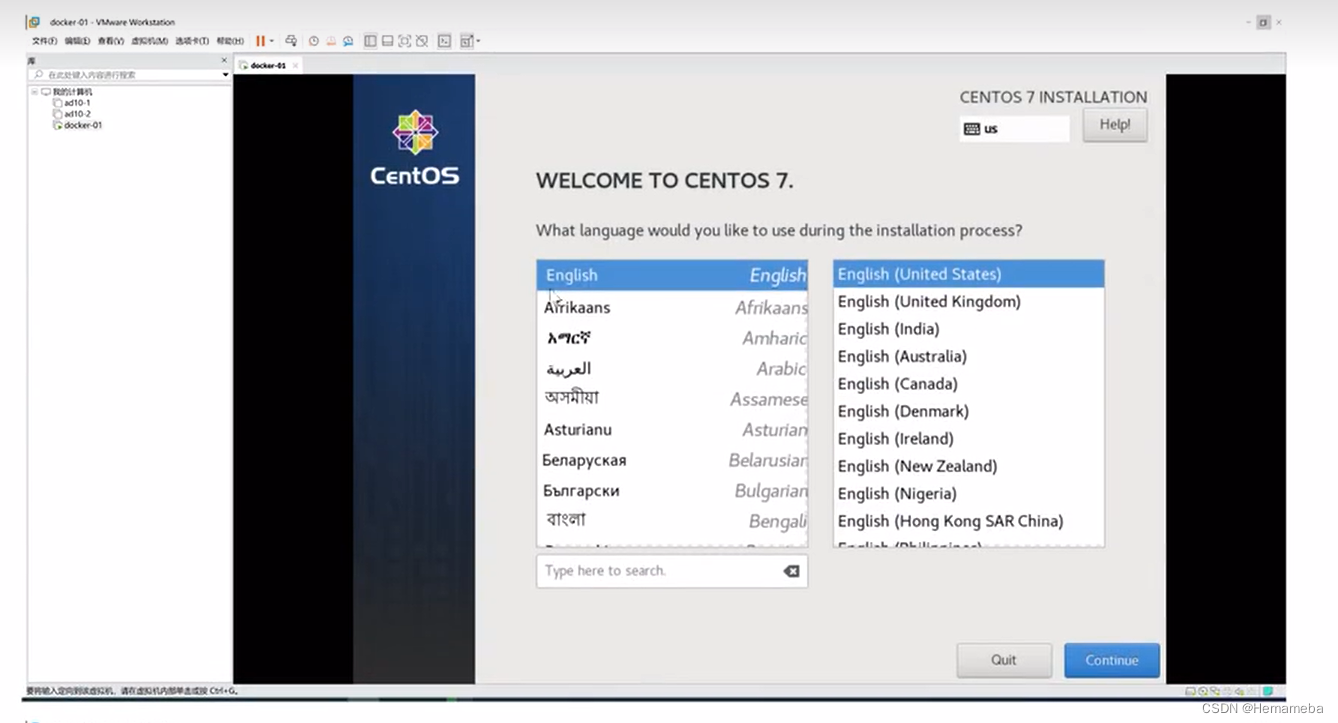Image resolution: width=1338 pixels, height=723 pixels.
Task: Toggle the library sidebar visibility icon
Action: tap(371, 41)
